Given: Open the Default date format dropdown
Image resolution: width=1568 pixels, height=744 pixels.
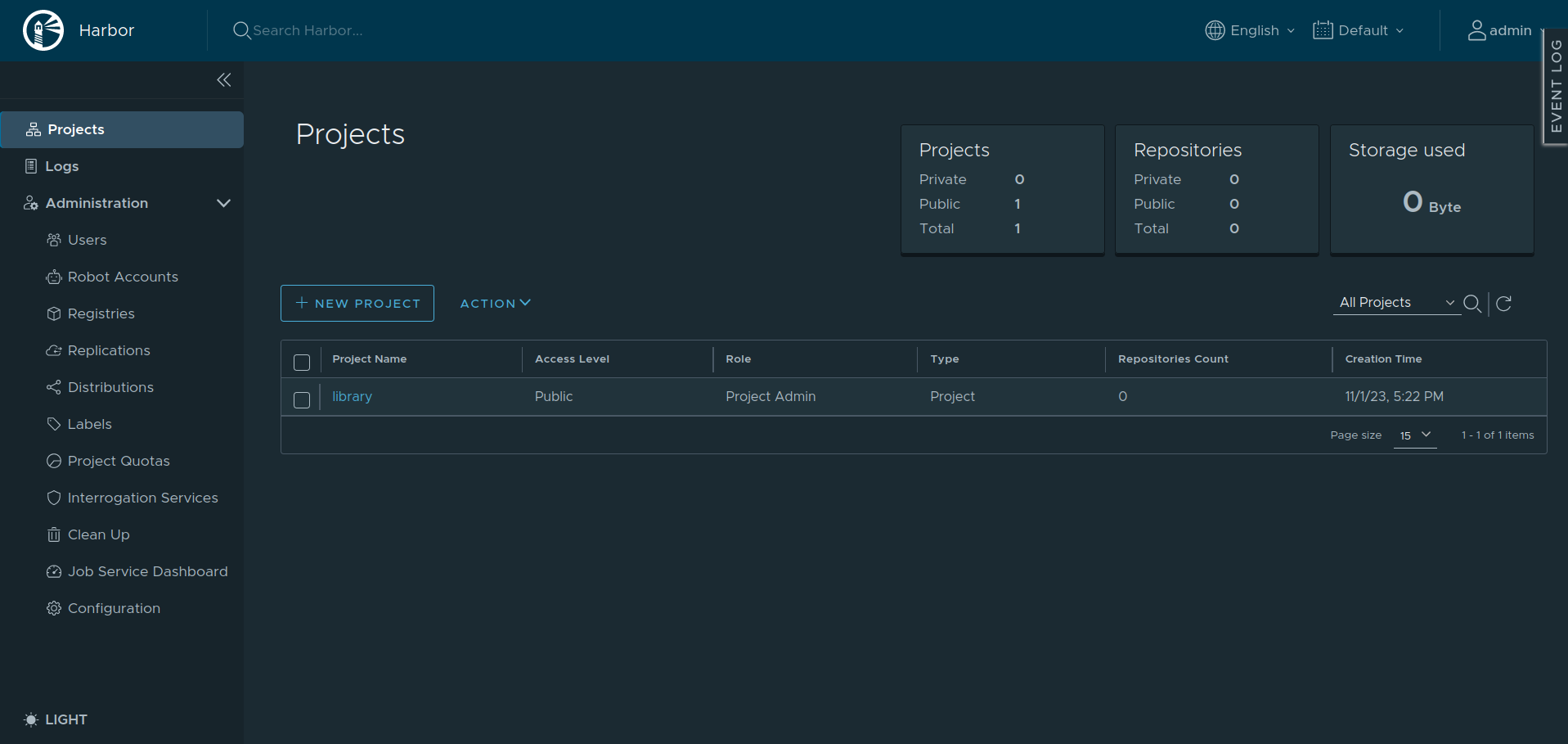Looking at the screenshot, I should point(1359,30).
